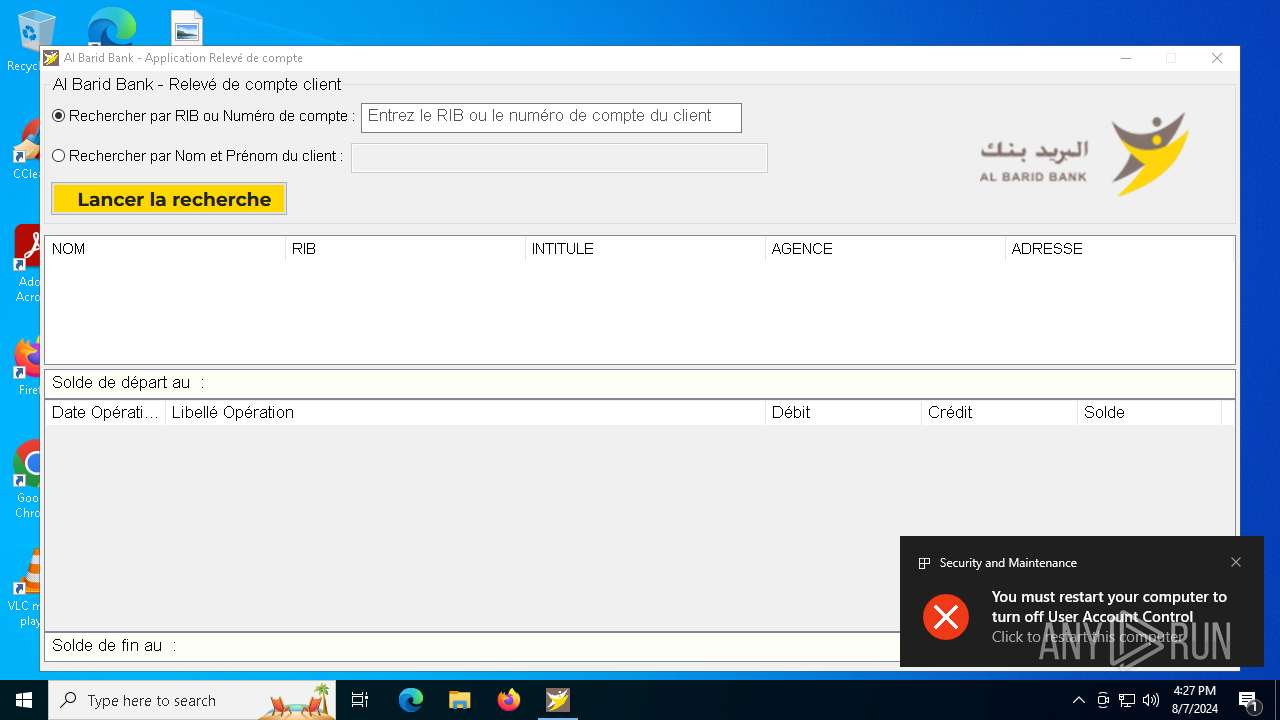Open the Windows Start menu
1280x720 pixels.
pyautogui.click(x=24, y=700)
